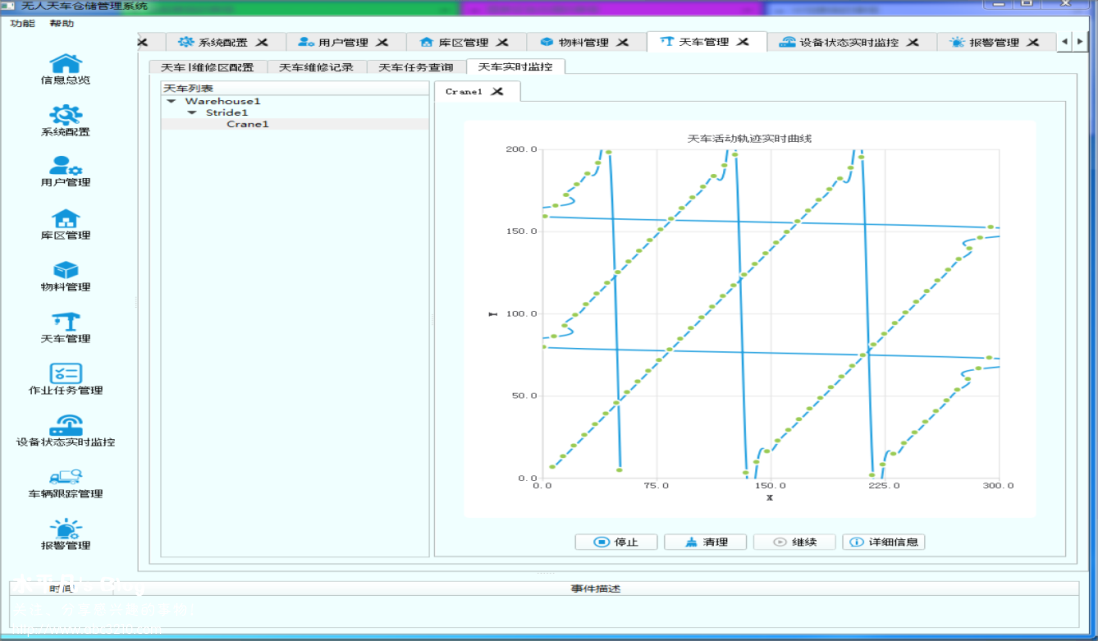This screenshot has width=1098, height=641.
Task: Close the Crane1 chart tab
Action: point(497,91)
